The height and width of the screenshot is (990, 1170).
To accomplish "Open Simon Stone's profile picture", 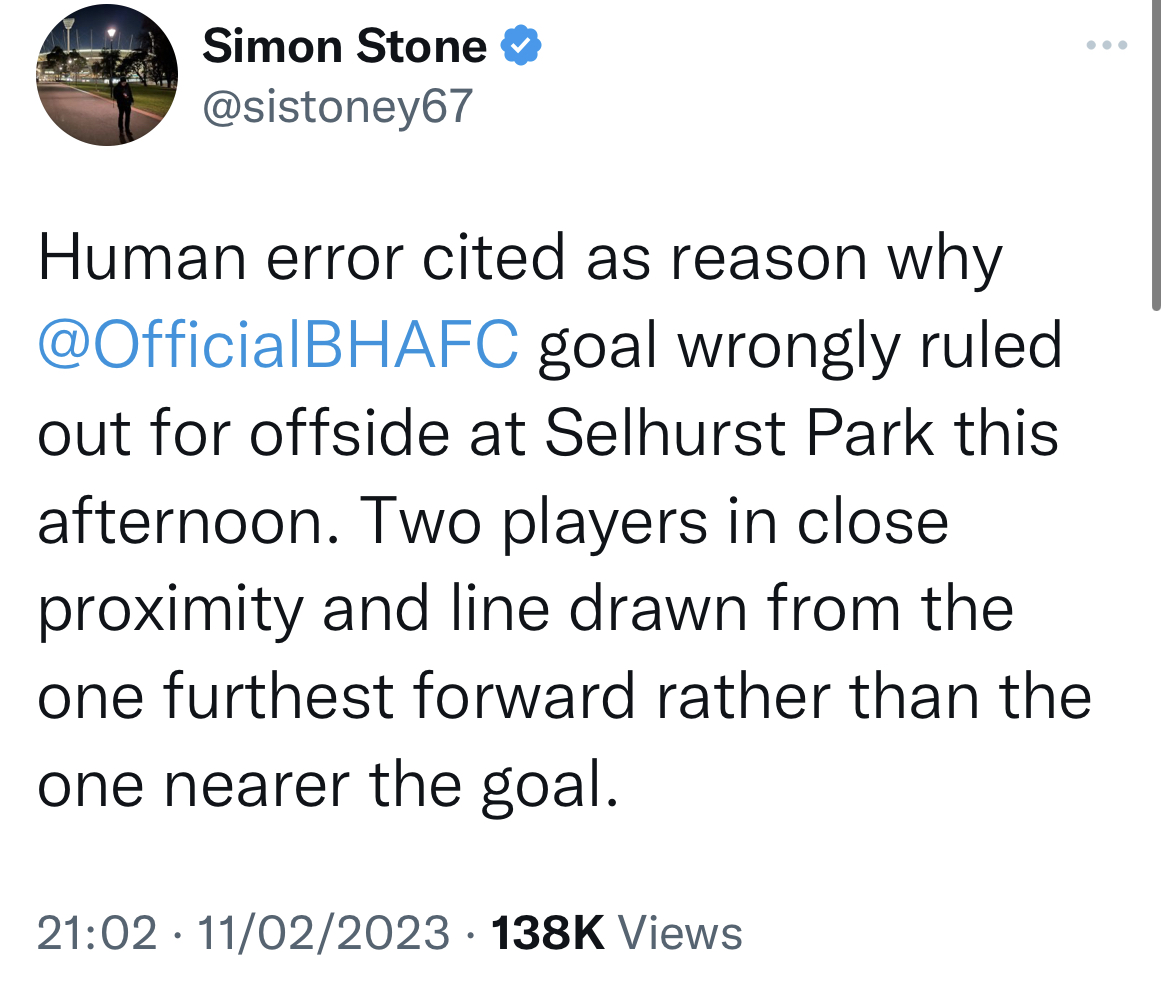I will (107, 75).
